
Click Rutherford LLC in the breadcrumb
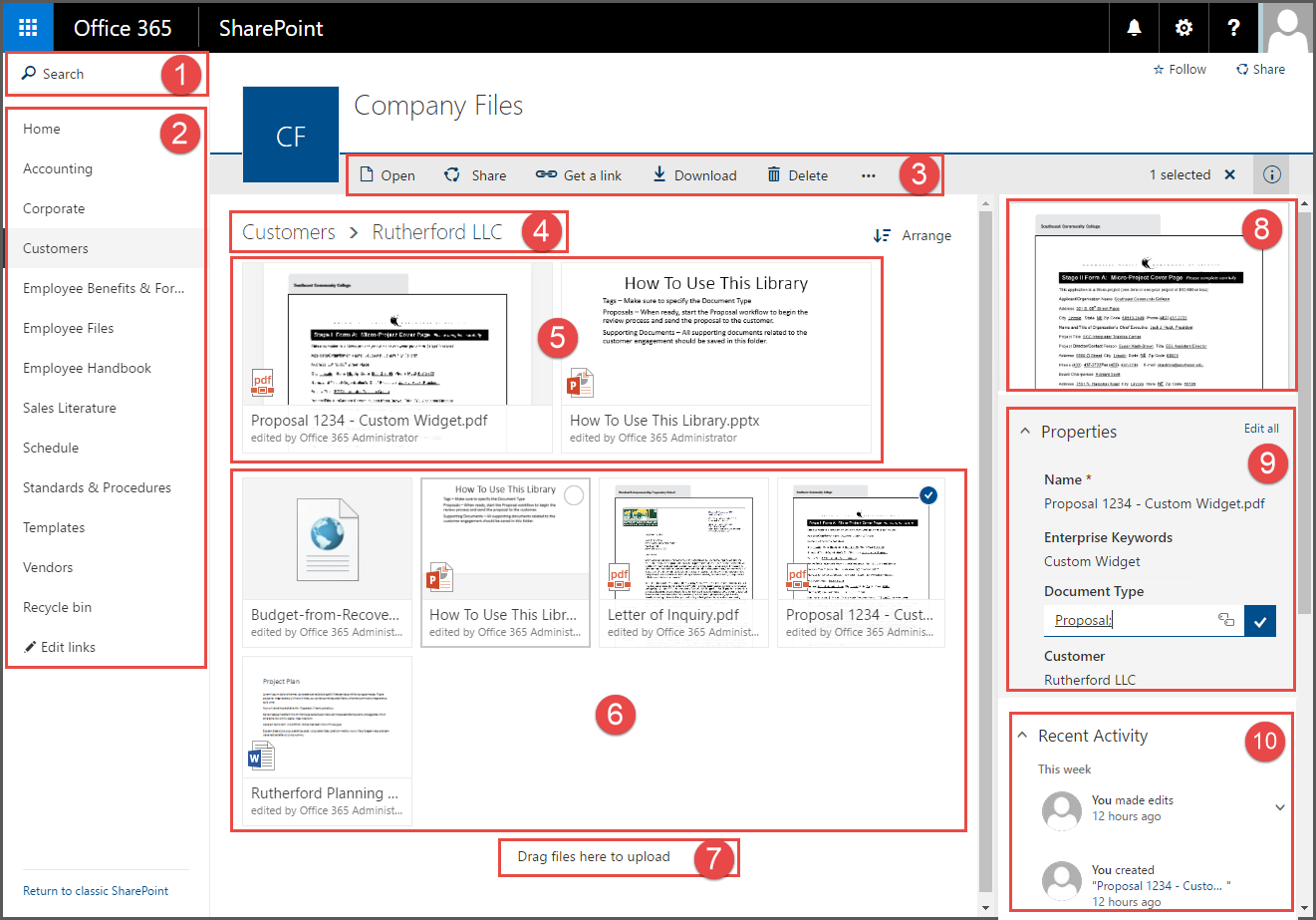pos(437,232)
